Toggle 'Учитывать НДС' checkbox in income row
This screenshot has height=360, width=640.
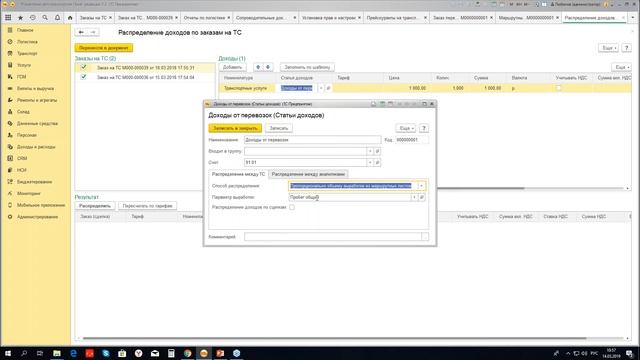pos(558,88)
